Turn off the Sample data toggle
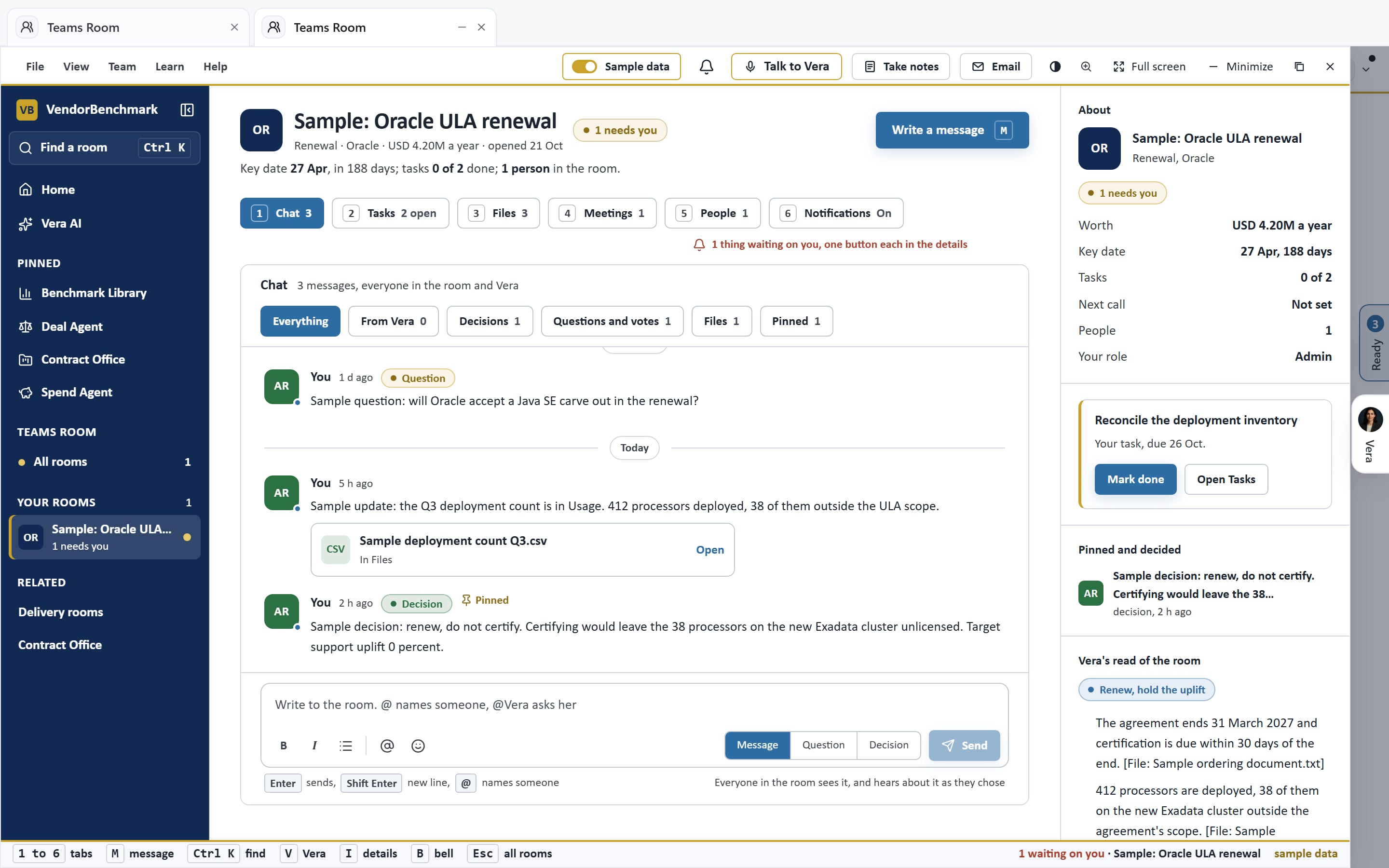This screenshot has width=1389, height=868. (585, 67)
